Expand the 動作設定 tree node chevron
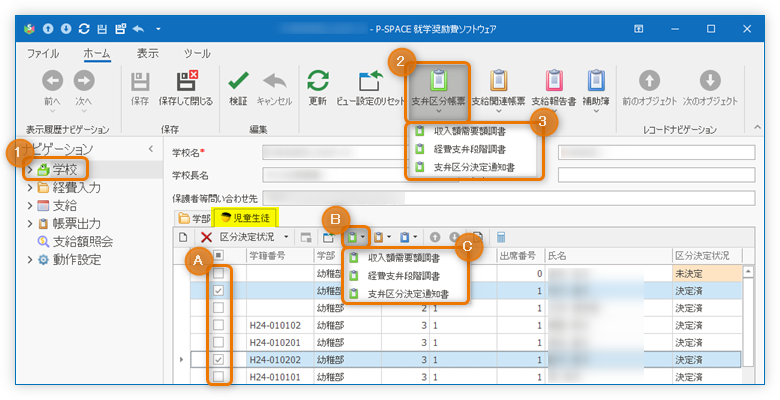The image size is (780, 400). click(x=30, y=259)
